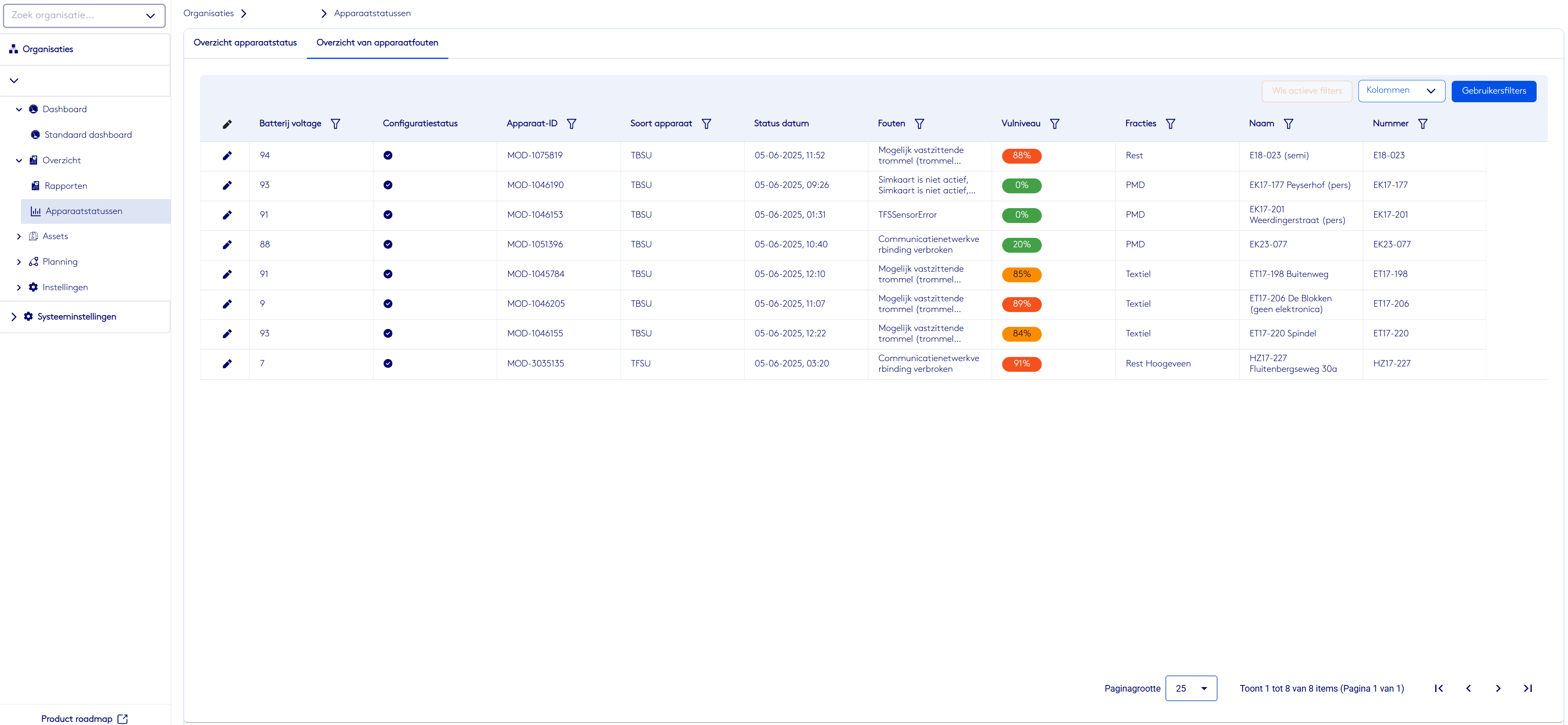1568x725 pixels.
Task: Click Nummer column filter icon
Action: click(1422, 124)
